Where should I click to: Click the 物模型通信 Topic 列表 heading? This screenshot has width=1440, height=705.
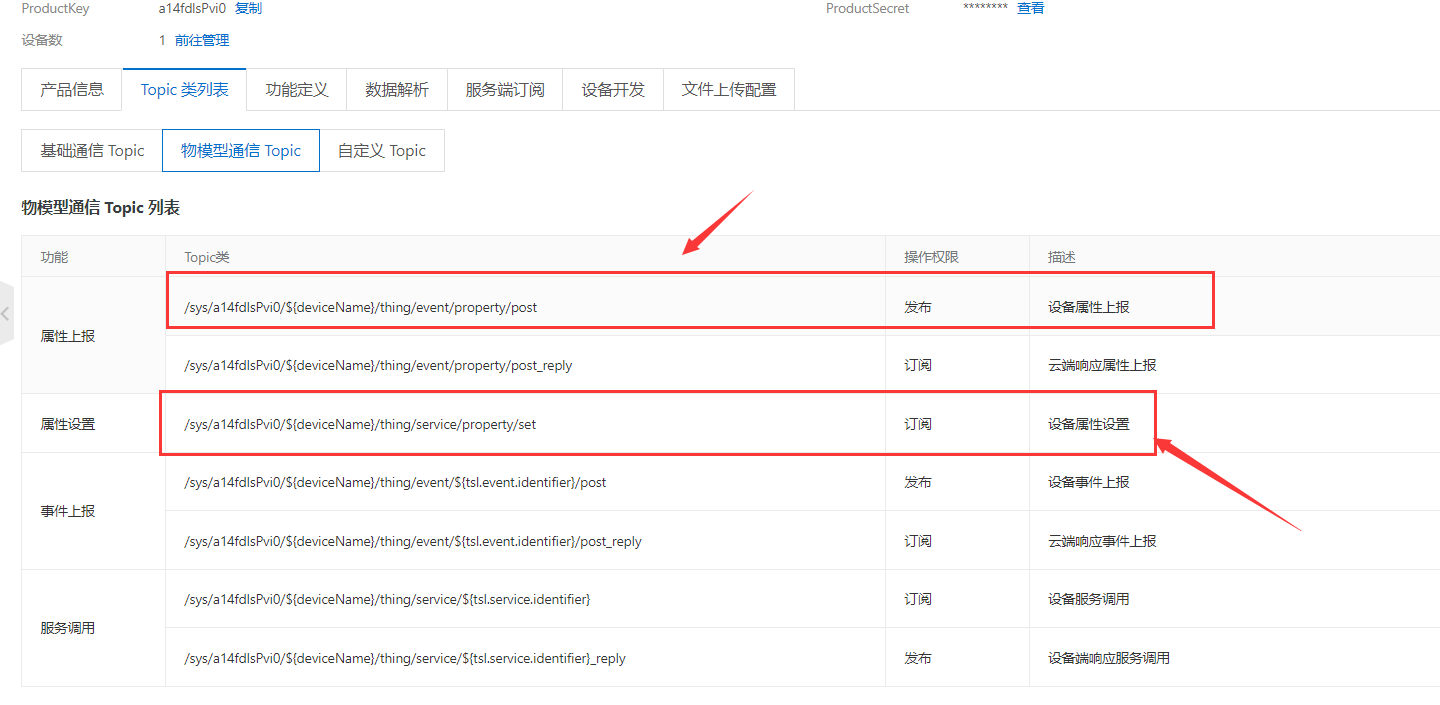click(x=101, y=208)
